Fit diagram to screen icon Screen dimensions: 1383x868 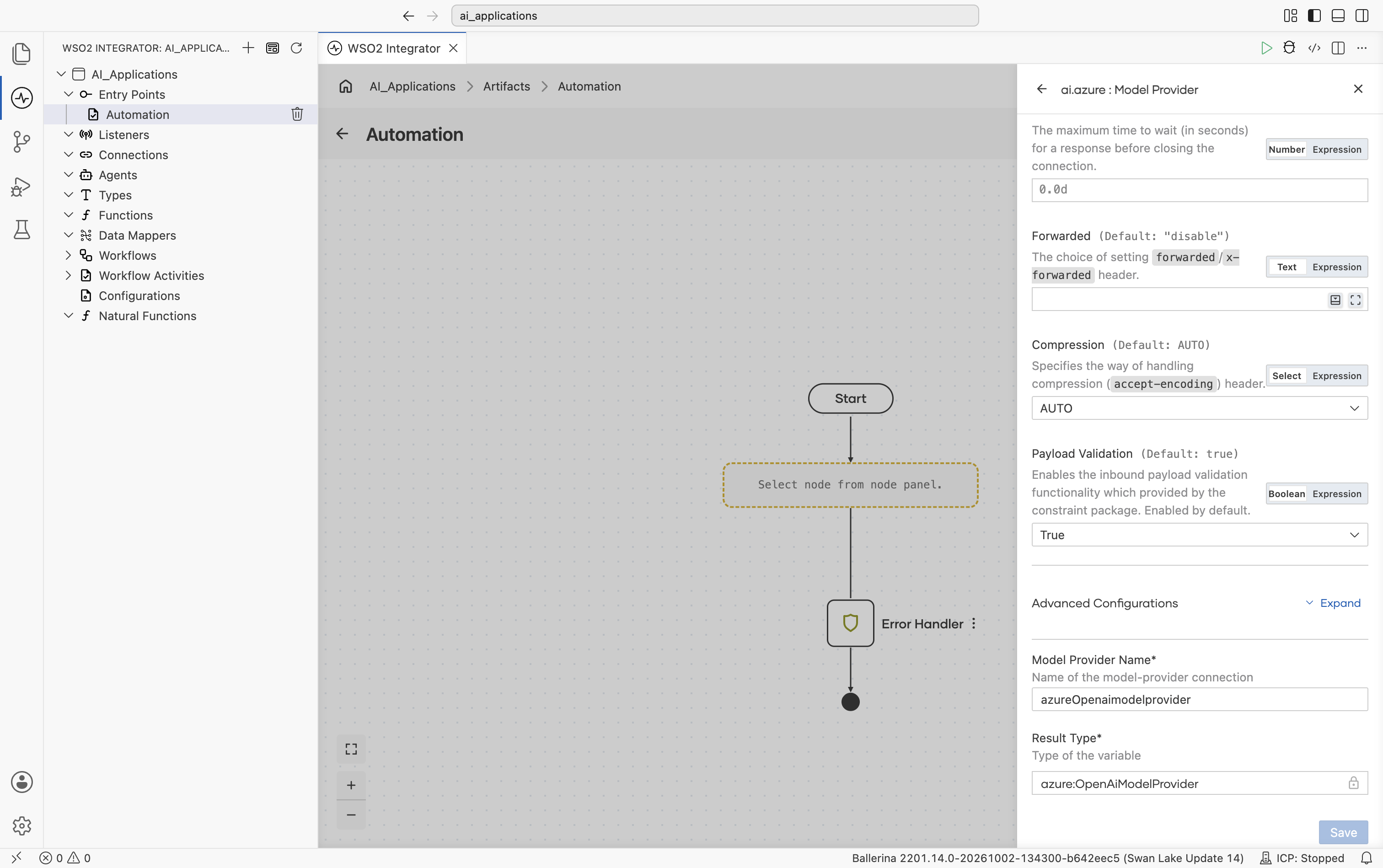pos(351,749)
